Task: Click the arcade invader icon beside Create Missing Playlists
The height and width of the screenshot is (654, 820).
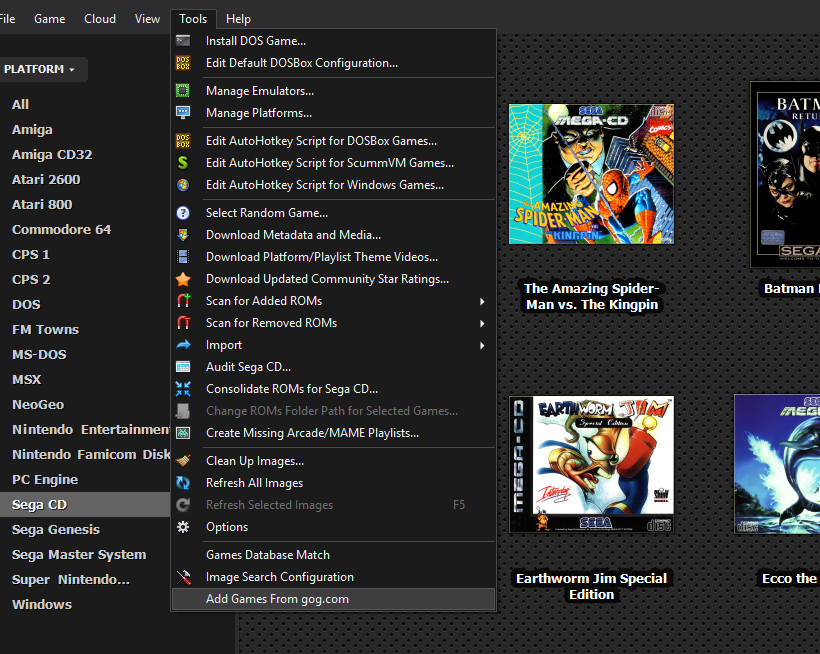Action: [183, 433]
